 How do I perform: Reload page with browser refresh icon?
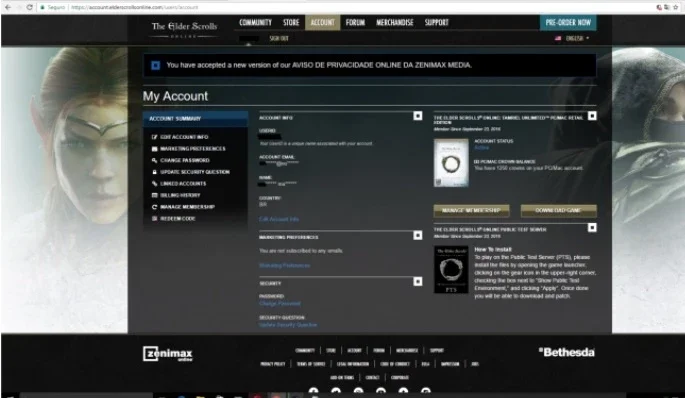pyautogui.click(x=30, y=7)
